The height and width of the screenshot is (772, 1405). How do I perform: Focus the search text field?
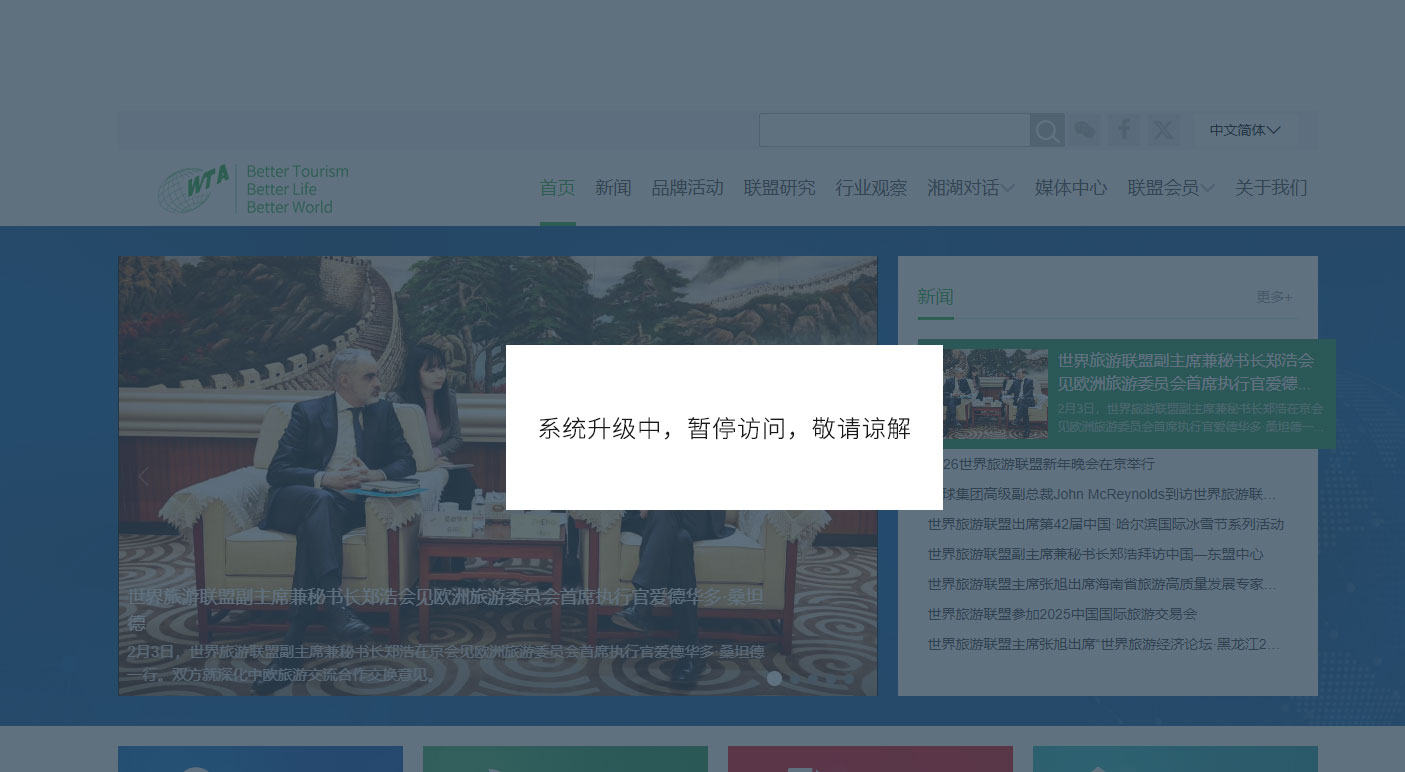click(x=894, y=131)
